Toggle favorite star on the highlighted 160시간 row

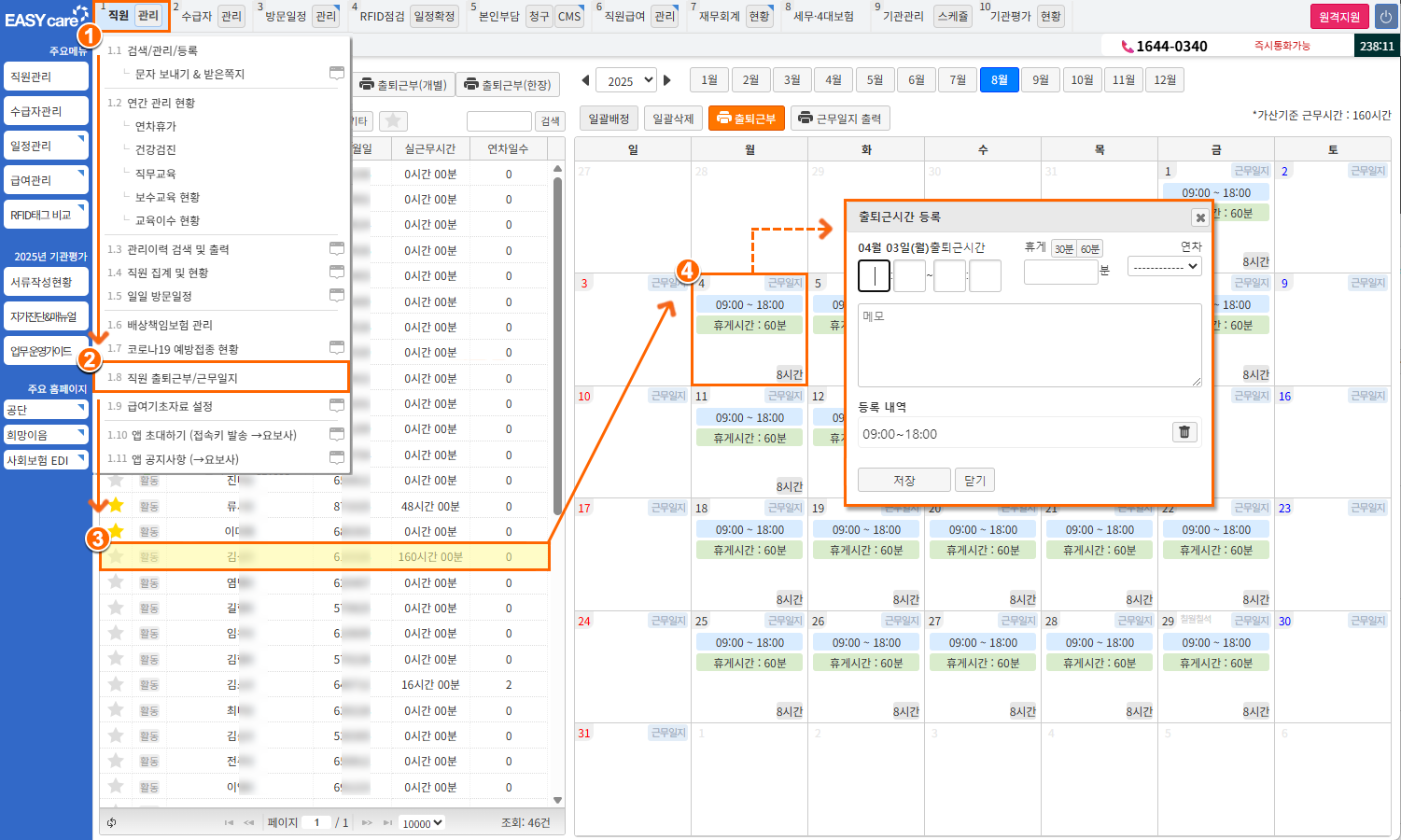116,556
